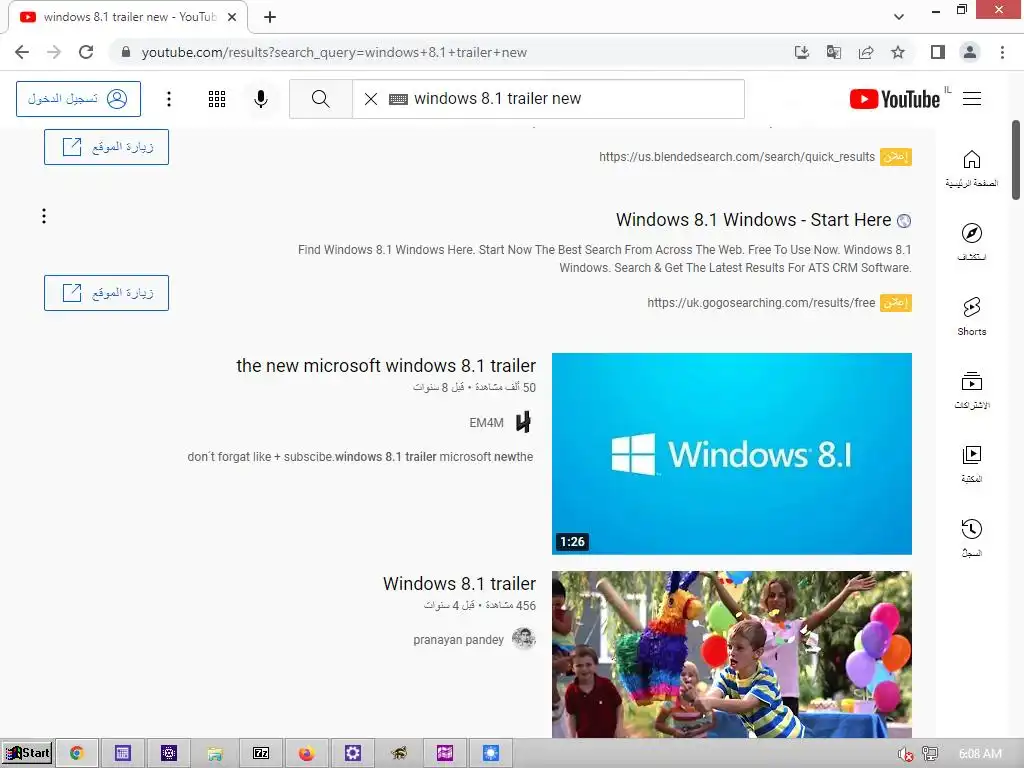Launch Firefox from the taskbar
Screen dimensions: 1024x768
[x=306, y=753]
